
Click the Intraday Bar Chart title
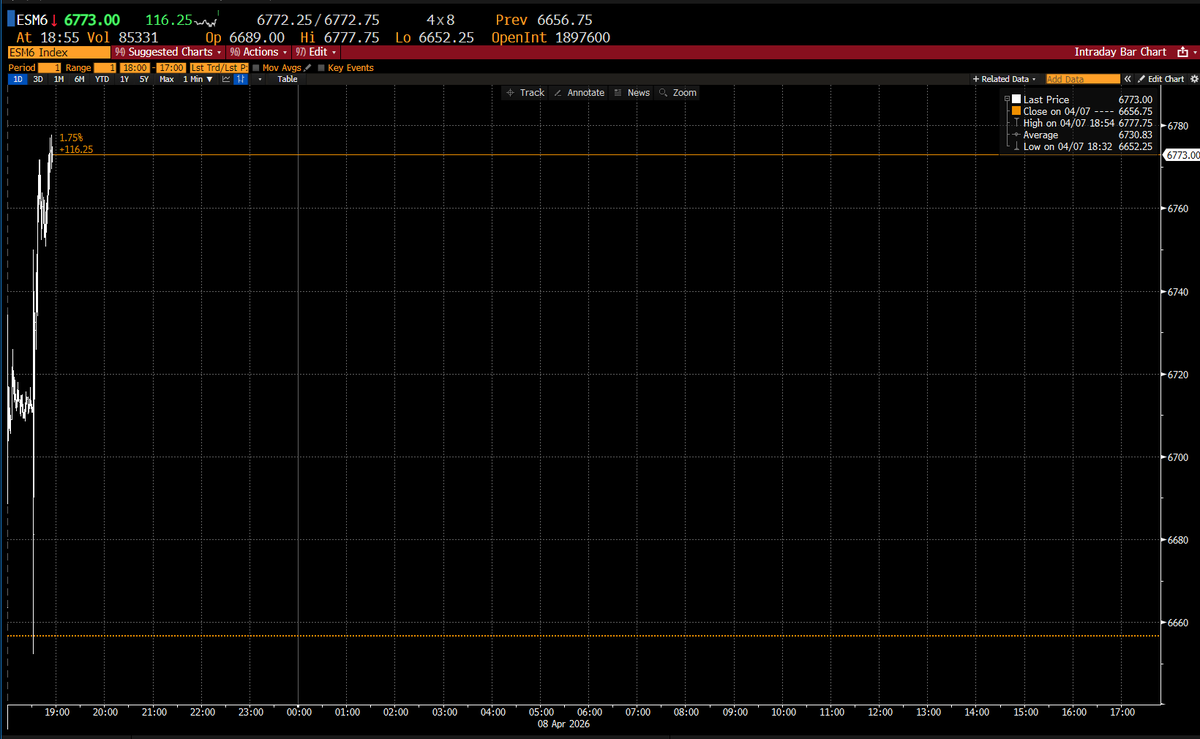pyautogui.click(x=1120, y=52)
